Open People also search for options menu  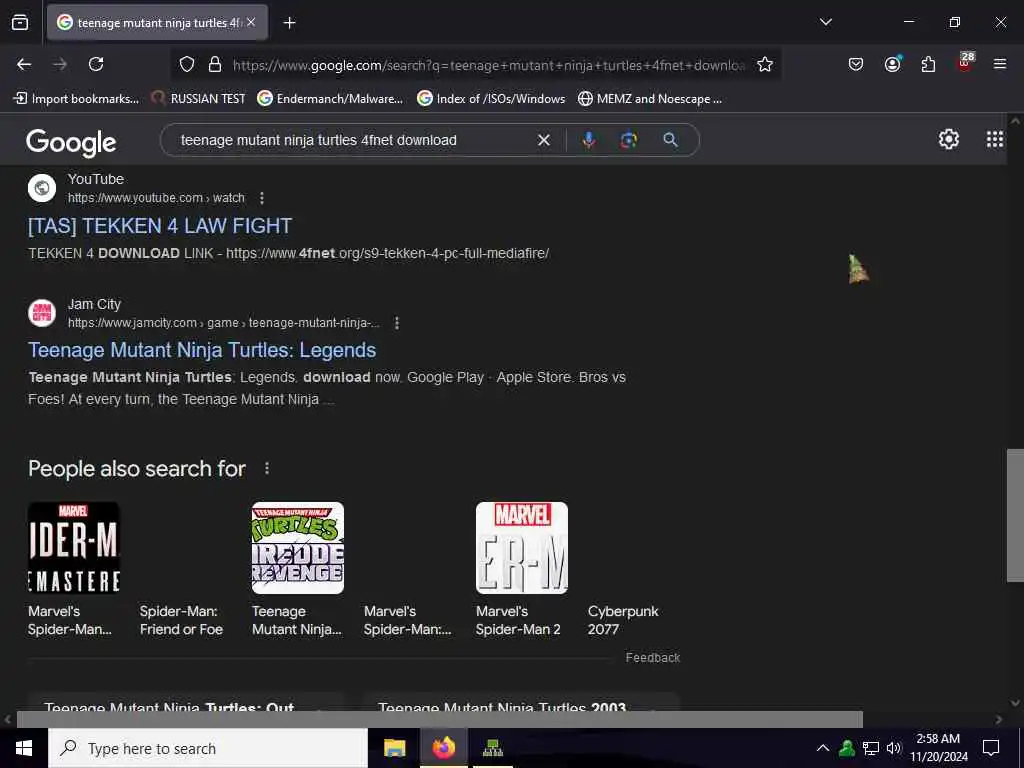[x=266, y=468]
